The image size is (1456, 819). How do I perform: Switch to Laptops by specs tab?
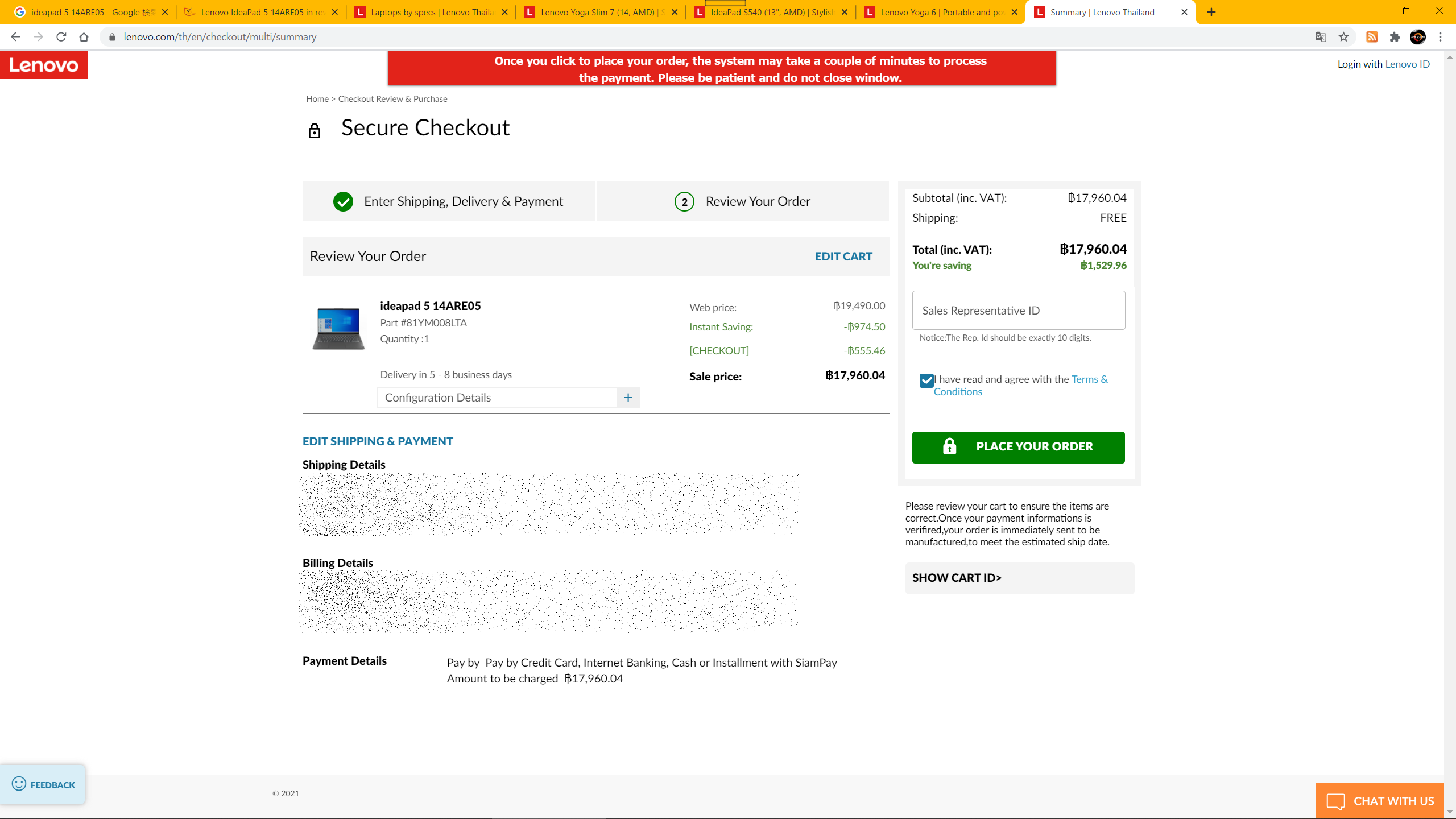coord(430,12)
